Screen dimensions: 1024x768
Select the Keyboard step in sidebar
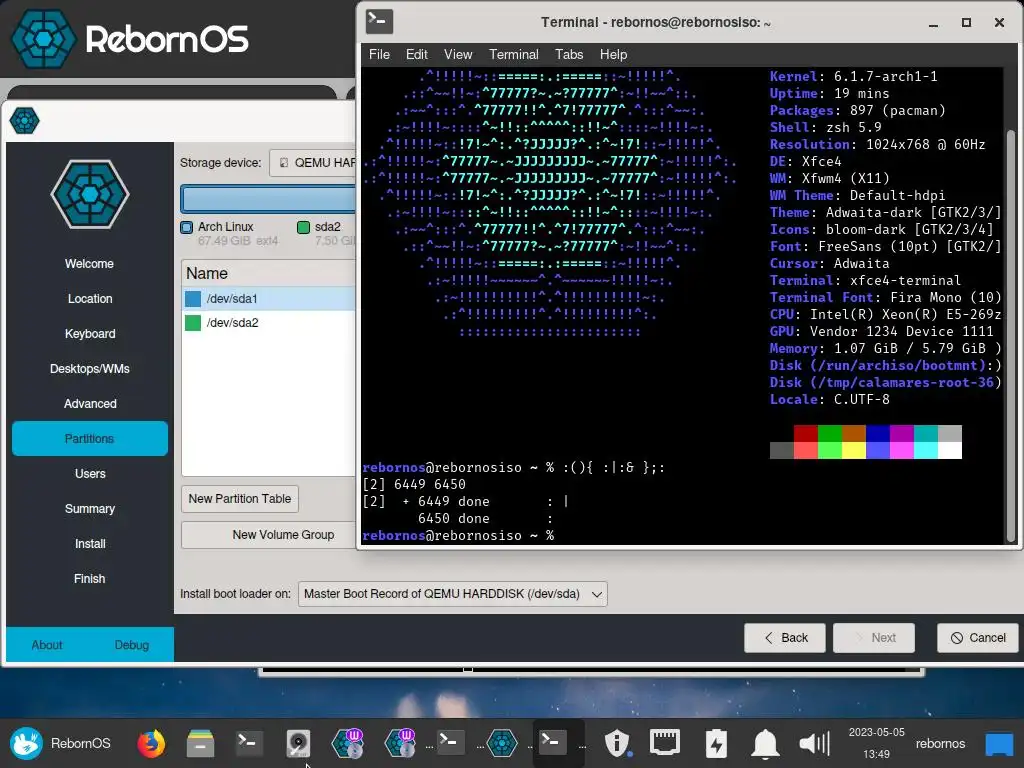pos(89,334)
